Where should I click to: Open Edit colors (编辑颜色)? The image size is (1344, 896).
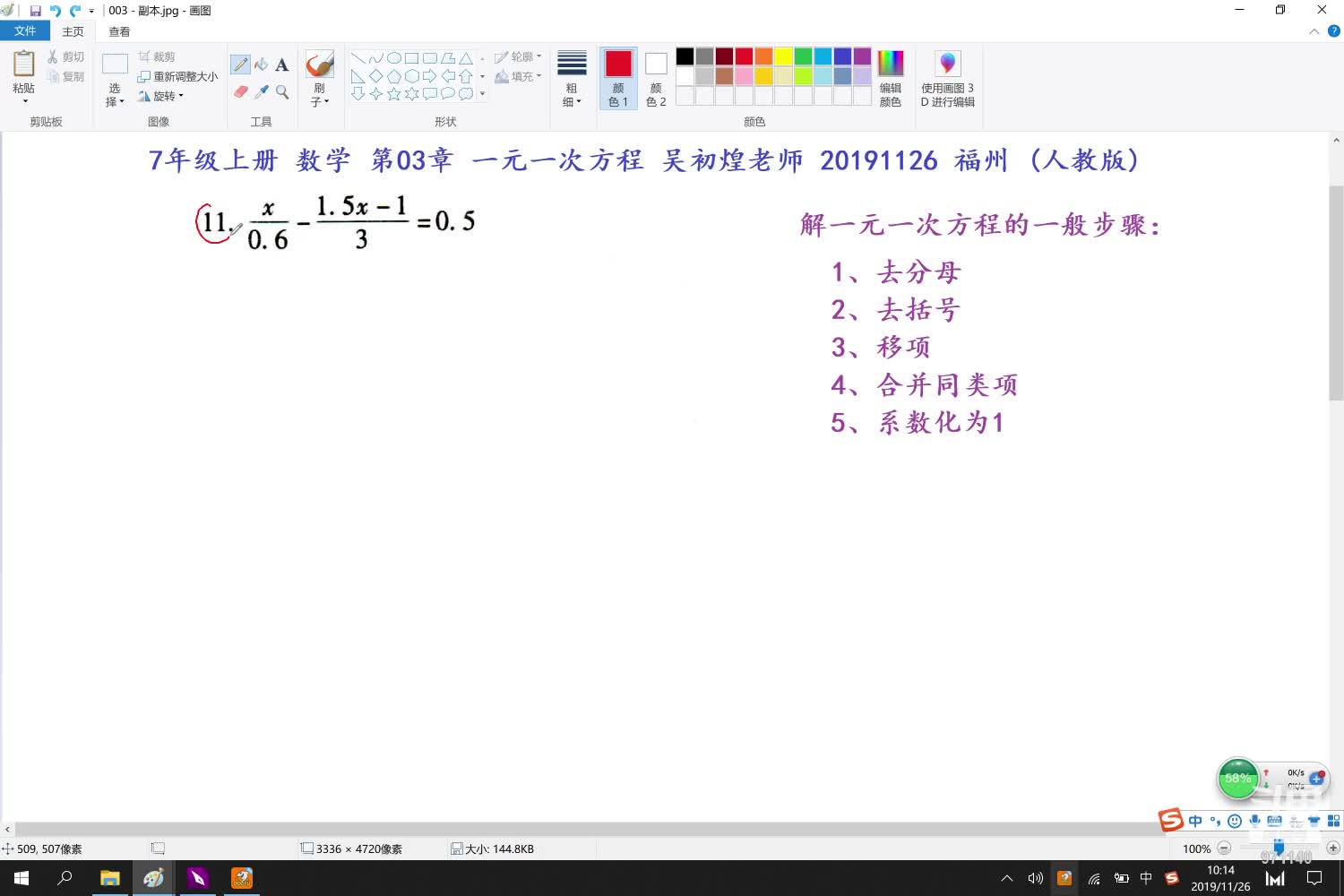click(891, 79)
